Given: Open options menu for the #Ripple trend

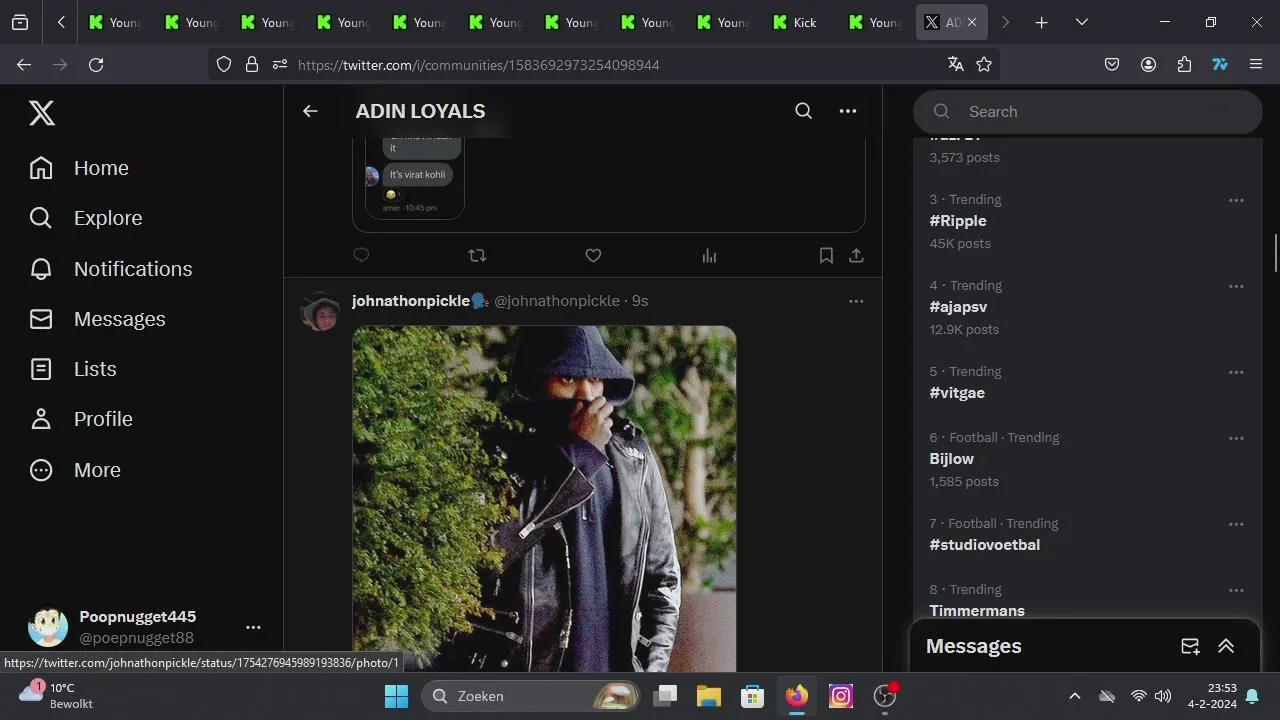Looking at the screenshot, I should coord(1236,200).
